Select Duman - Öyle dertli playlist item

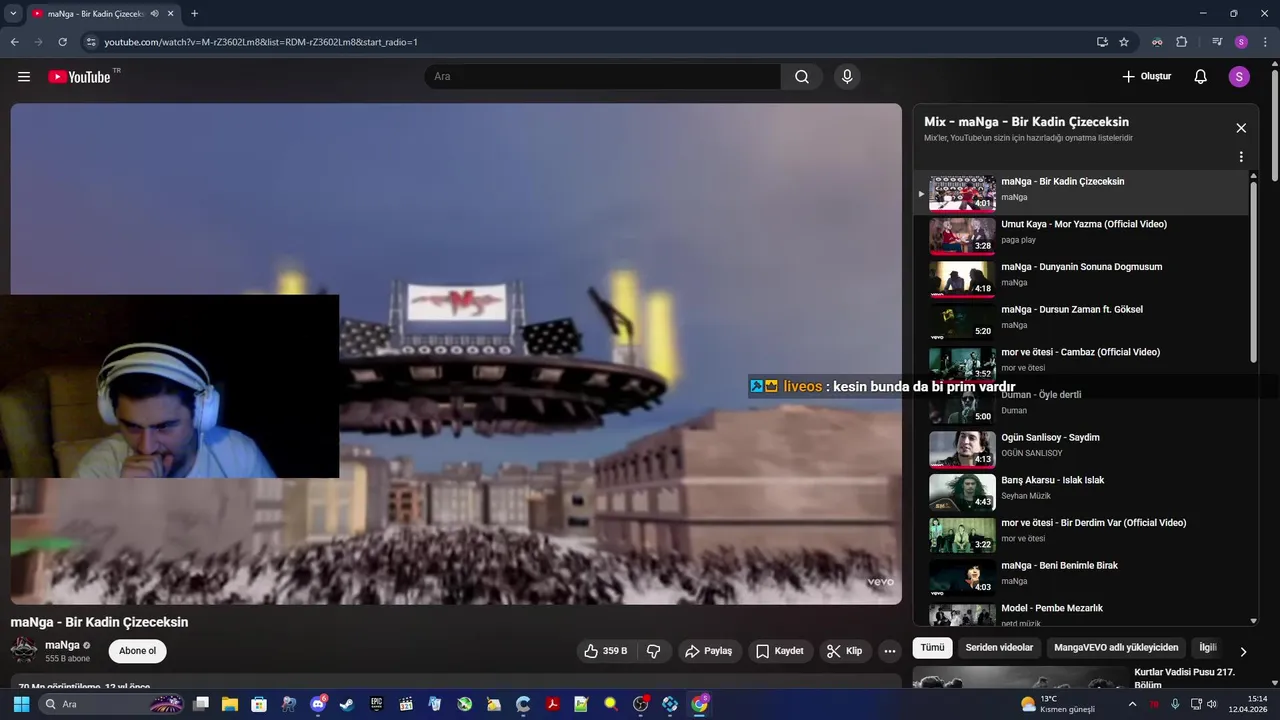(1081, 407)
